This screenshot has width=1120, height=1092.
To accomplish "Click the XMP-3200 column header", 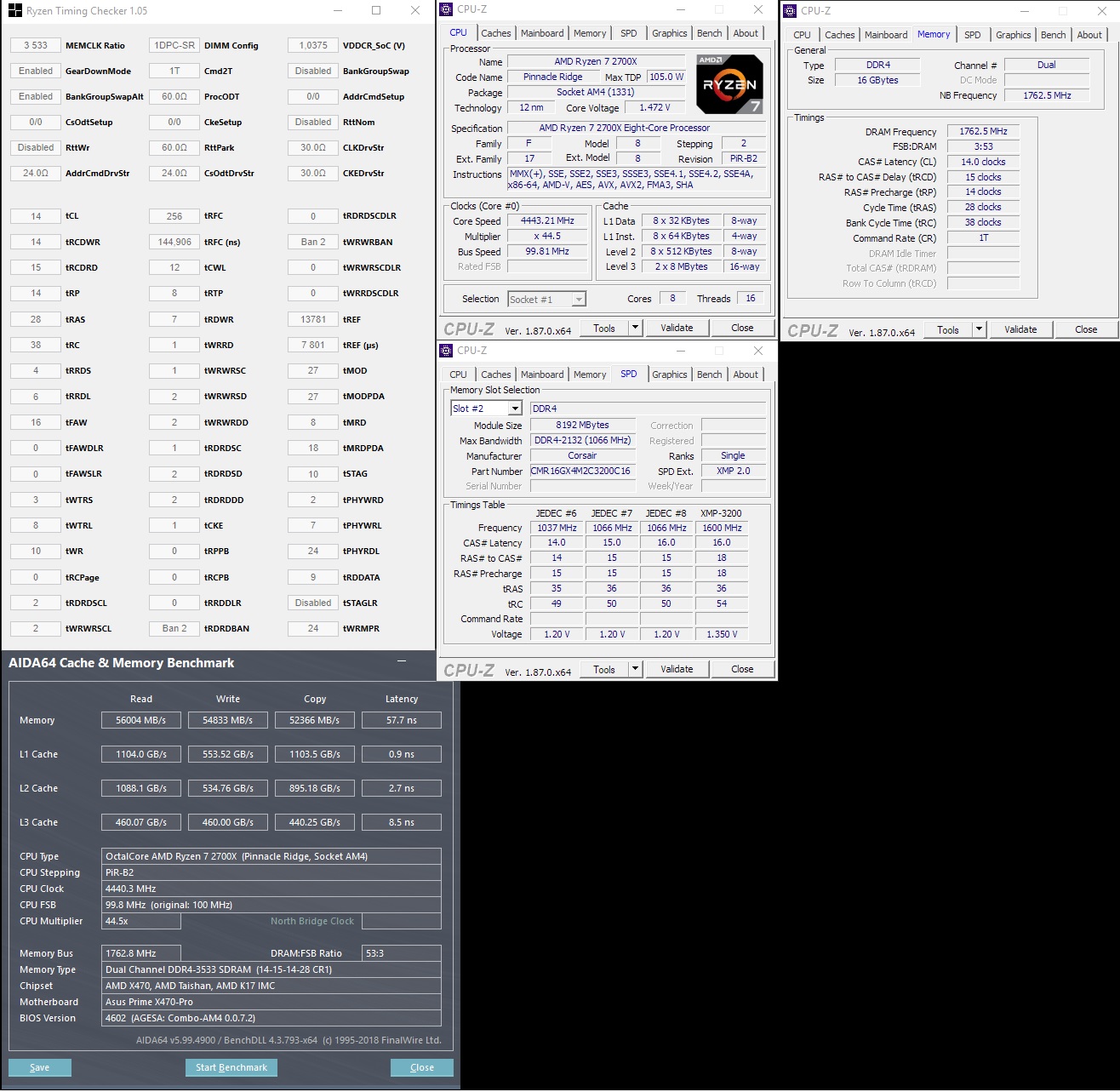I will point(721,513).
